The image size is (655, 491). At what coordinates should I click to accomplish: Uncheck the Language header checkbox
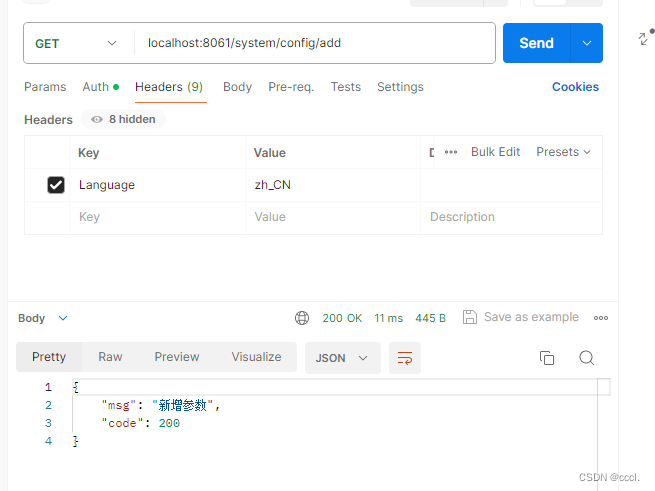(x=56, y=185)
